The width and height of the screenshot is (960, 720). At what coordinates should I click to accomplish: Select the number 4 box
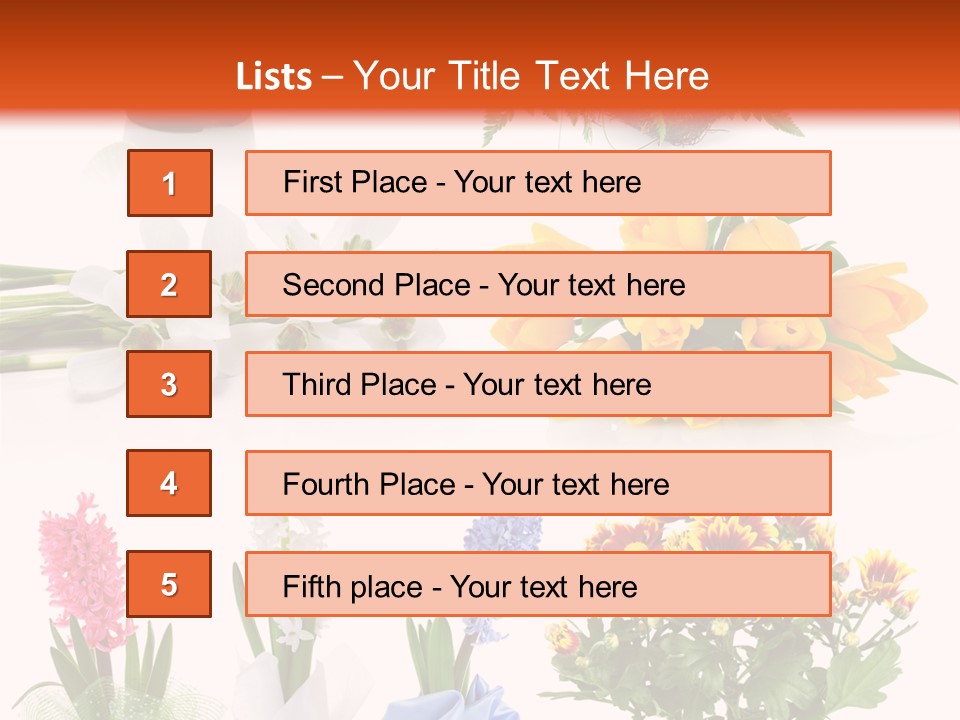point(169,483)
